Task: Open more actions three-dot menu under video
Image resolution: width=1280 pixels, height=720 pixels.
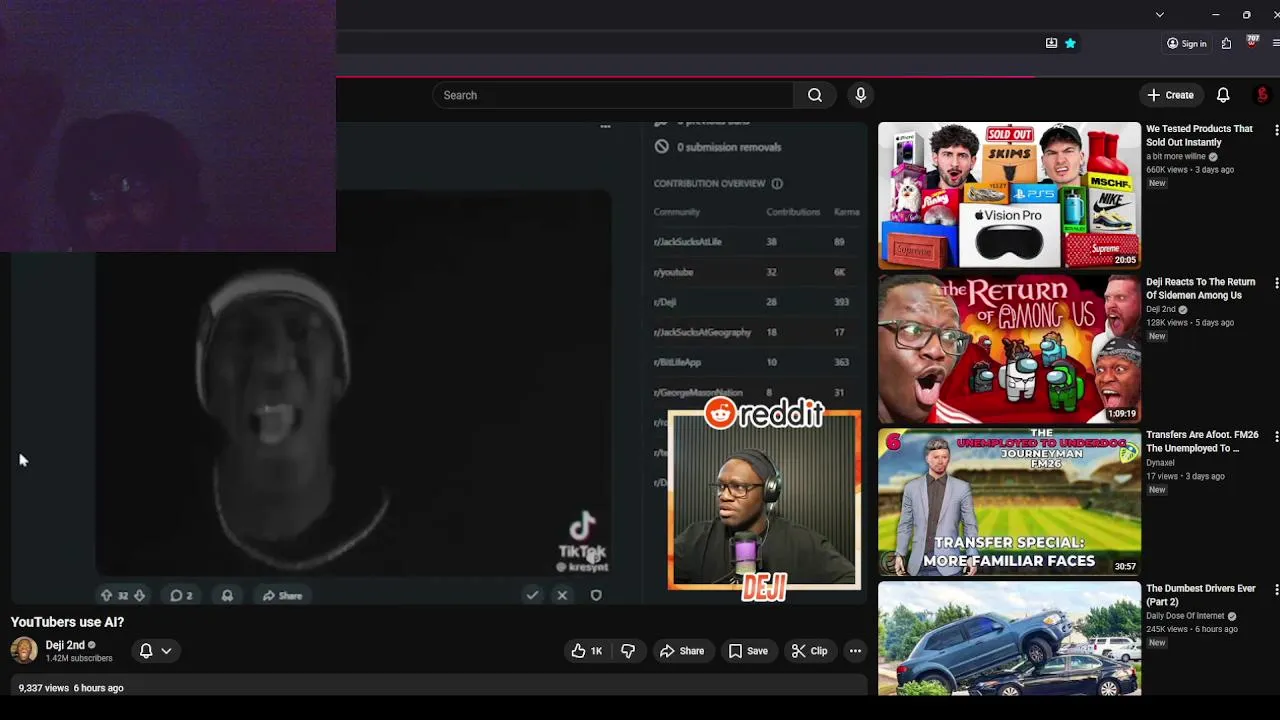Action: [855, 651]
